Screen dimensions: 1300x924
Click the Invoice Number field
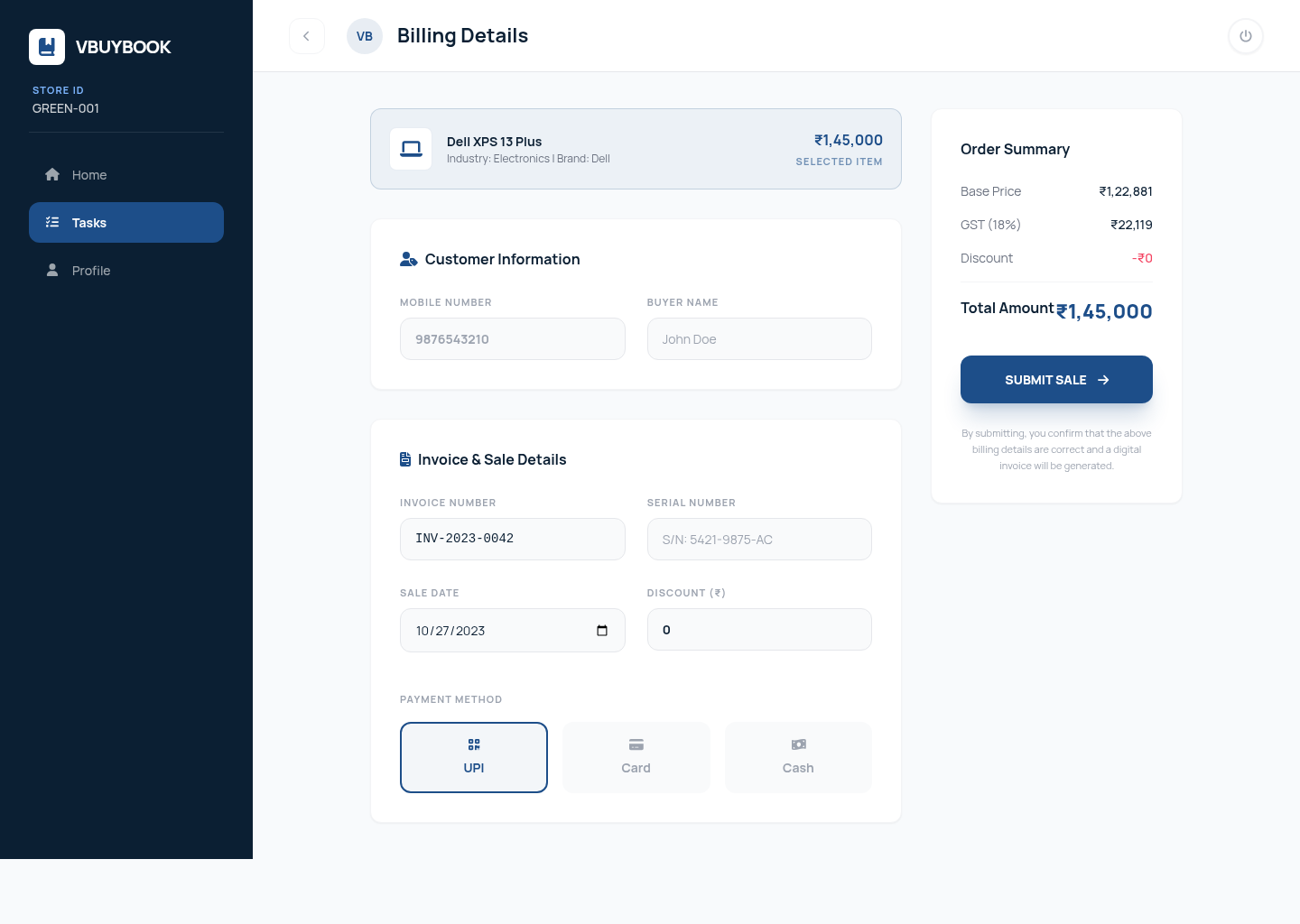pyautogui.click(x=513, y=539)
